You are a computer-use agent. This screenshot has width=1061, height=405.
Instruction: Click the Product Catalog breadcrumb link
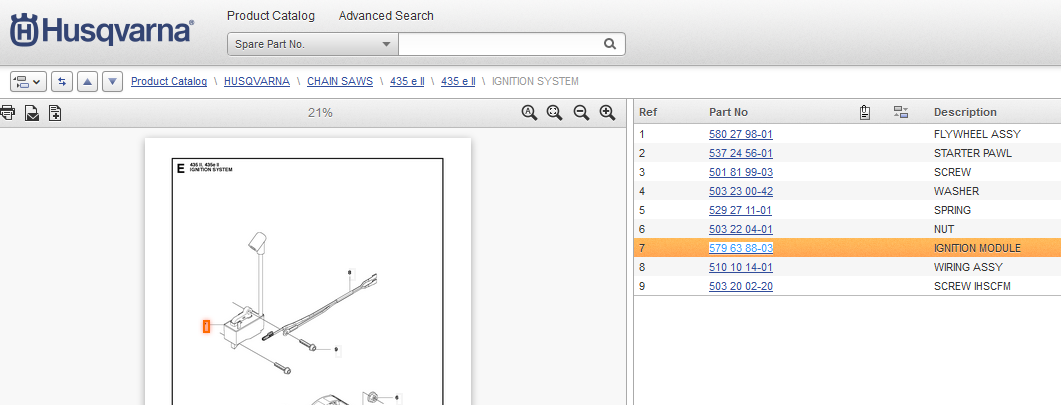(169, 81)
